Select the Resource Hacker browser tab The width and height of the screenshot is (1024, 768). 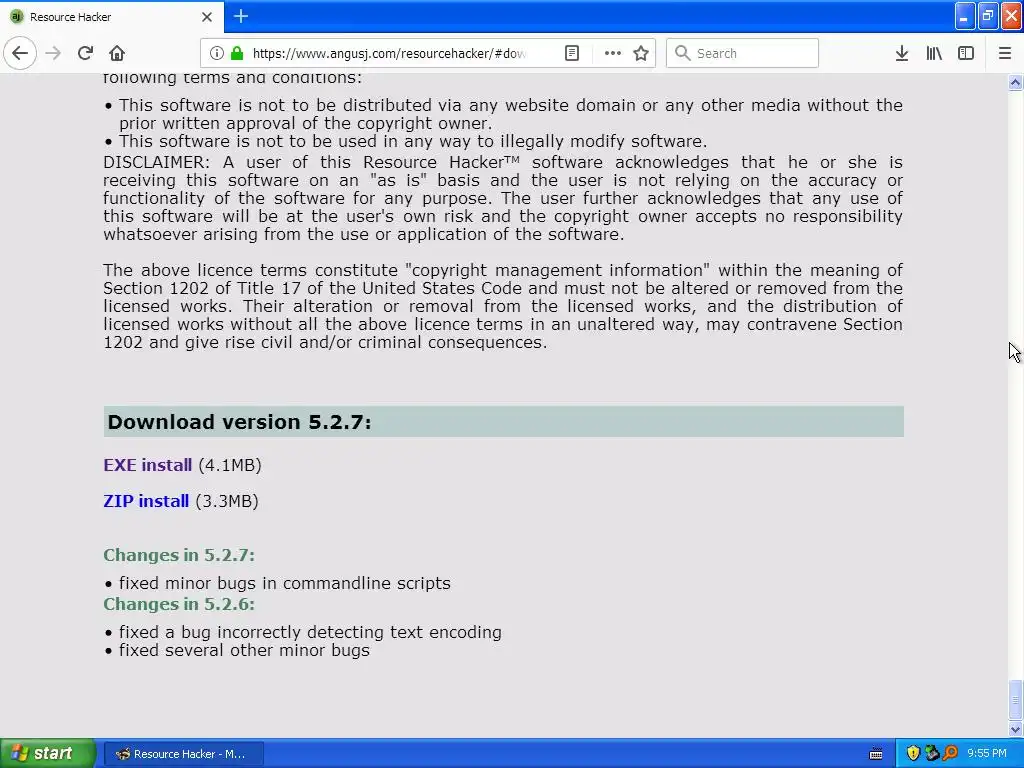tap(112, 17)
